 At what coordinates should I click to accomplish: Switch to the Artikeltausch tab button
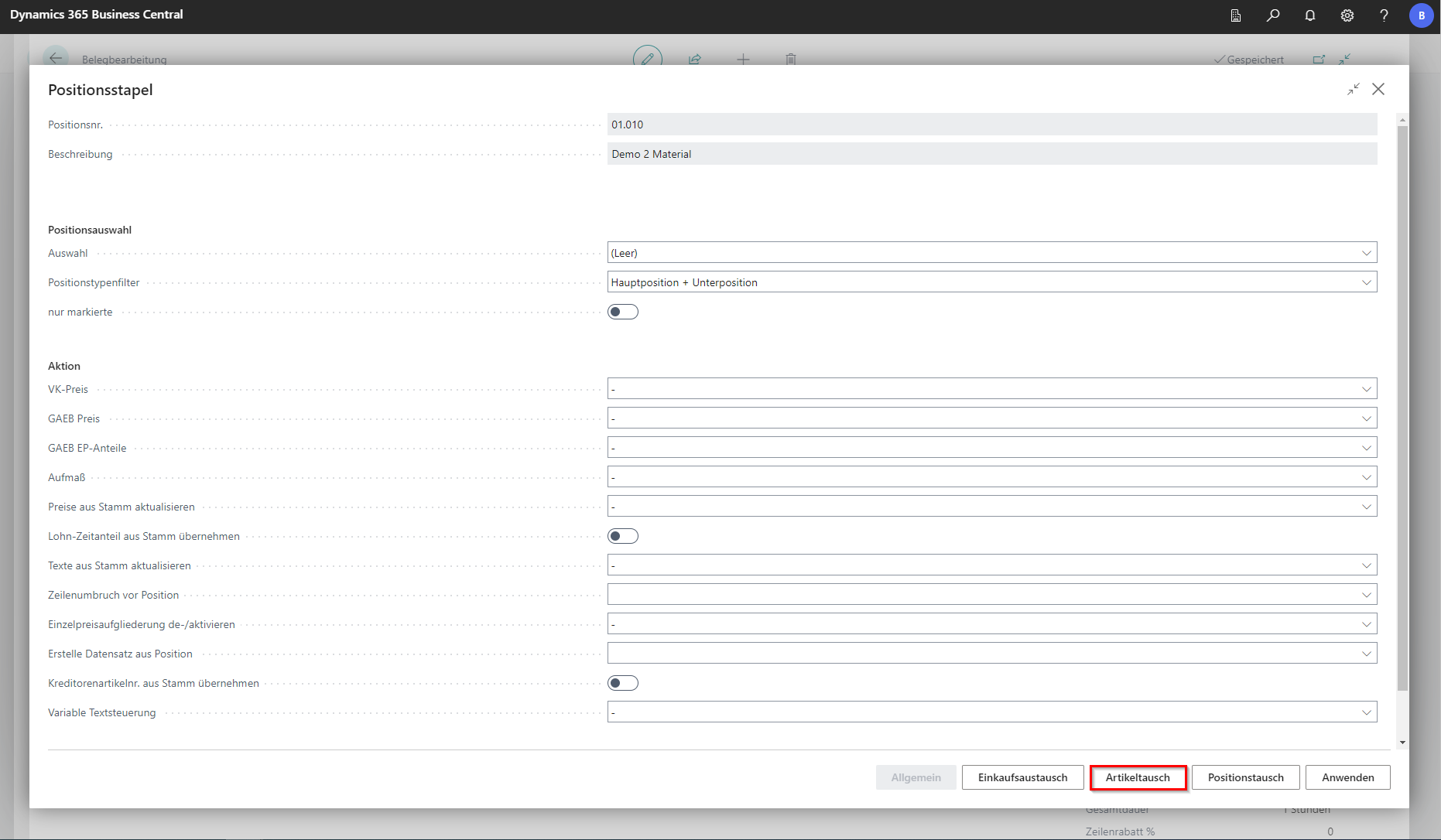pyautogui.click(x=1138, y=777)
